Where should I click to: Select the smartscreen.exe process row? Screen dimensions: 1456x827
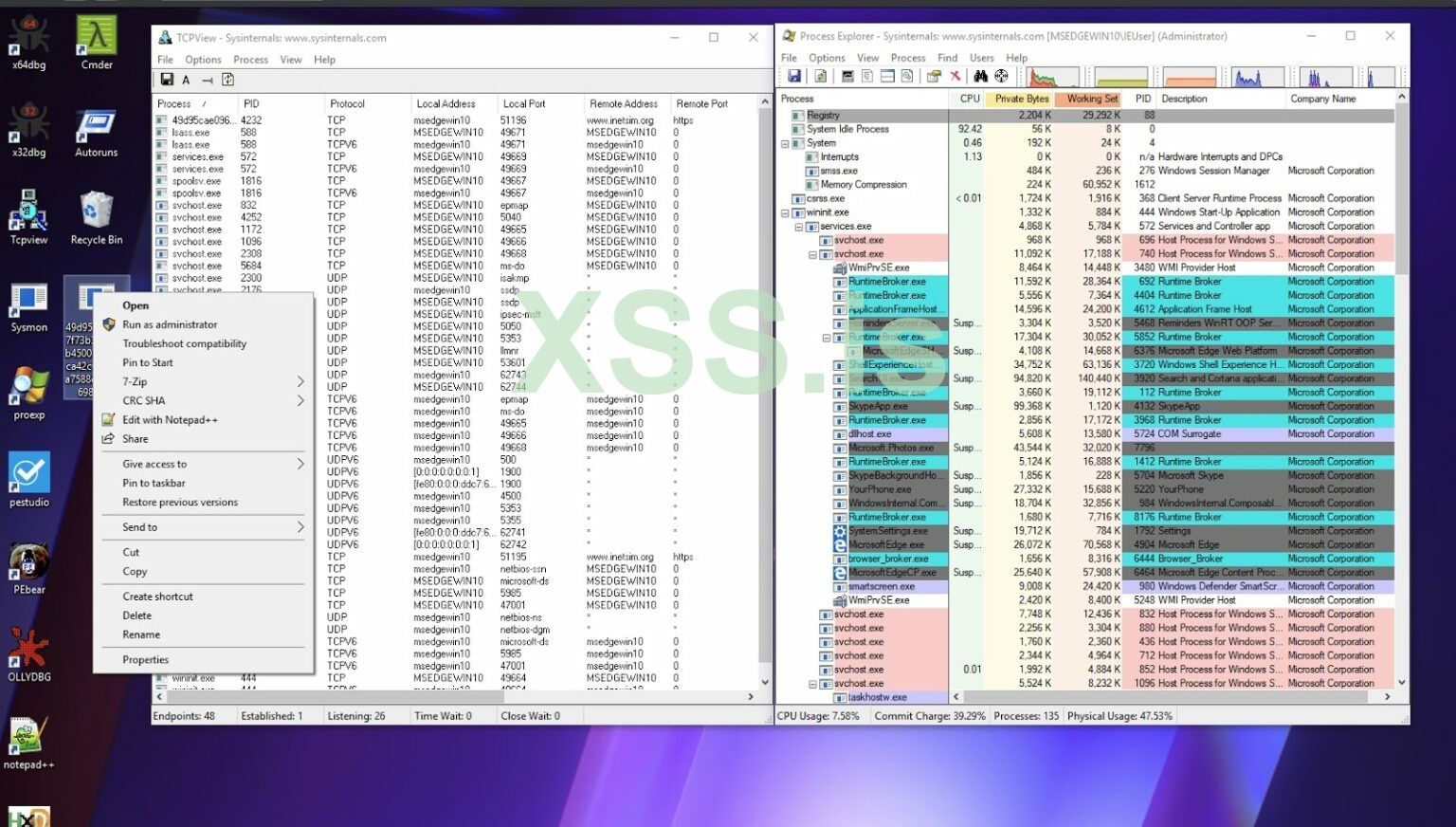pos(1086,587)
